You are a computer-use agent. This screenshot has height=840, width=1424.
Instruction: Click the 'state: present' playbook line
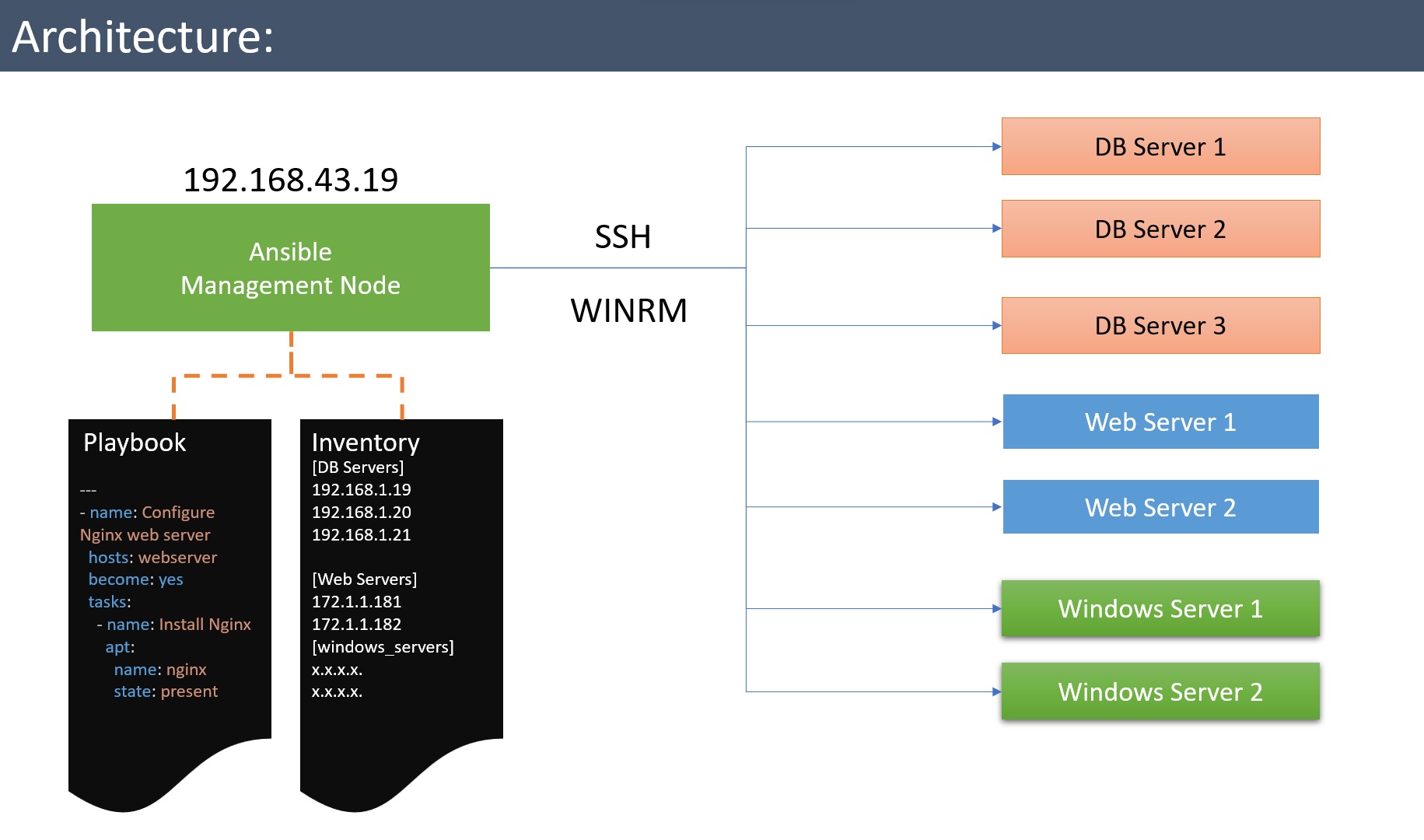pos(166,691)
